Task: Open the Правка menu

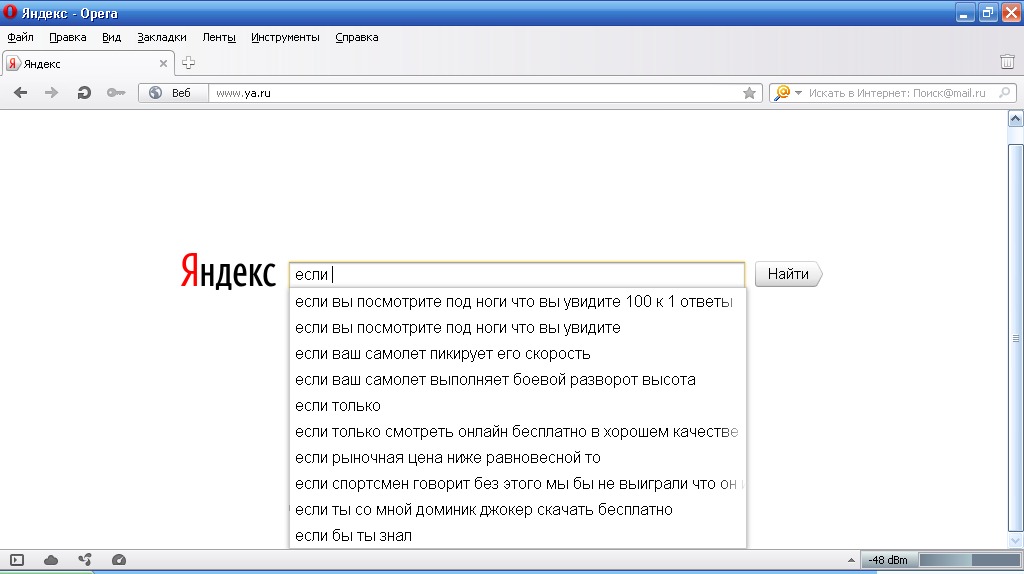Action: 68,37
